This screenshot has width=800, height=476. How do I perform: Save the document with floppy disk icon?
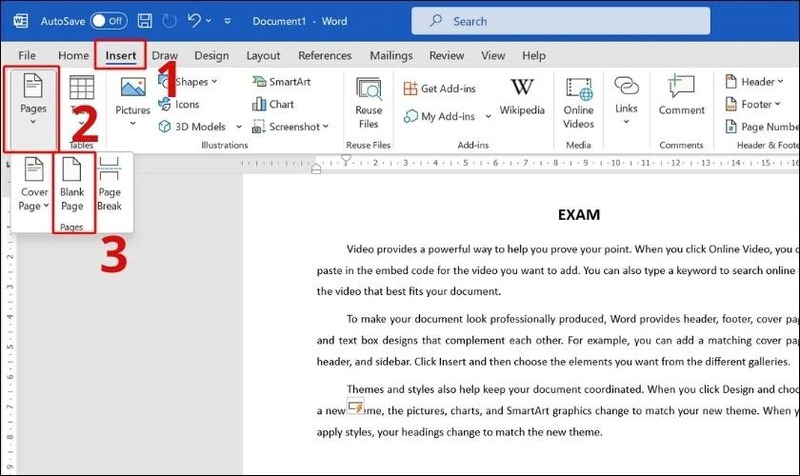click(145, 21)
